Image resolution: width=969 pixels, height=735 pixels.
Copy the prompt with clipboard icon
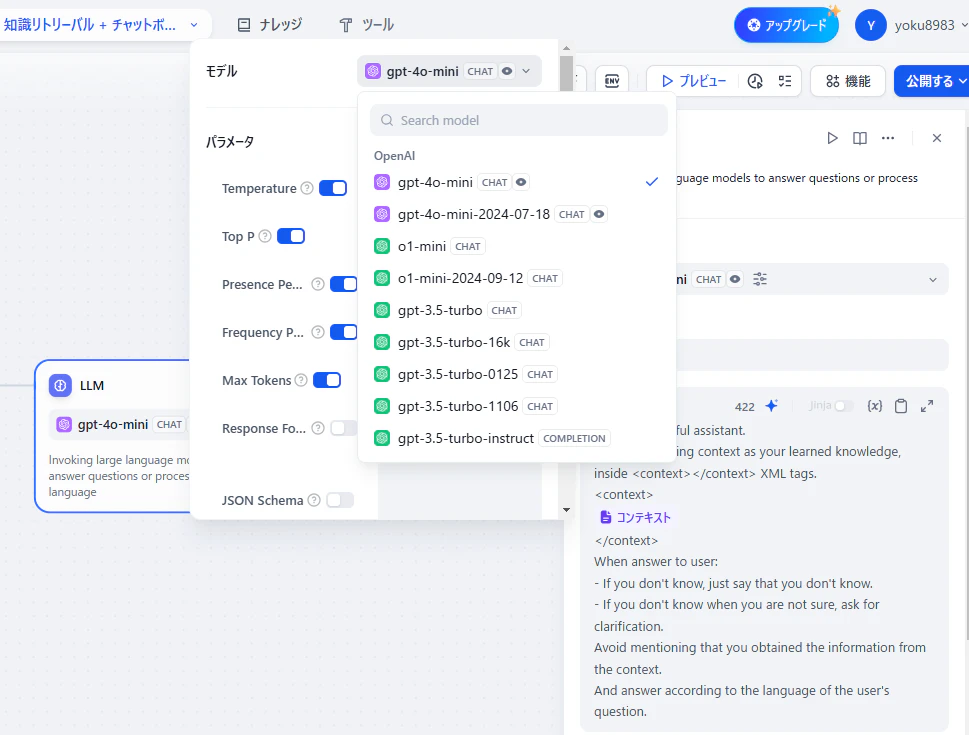(901, 406)
